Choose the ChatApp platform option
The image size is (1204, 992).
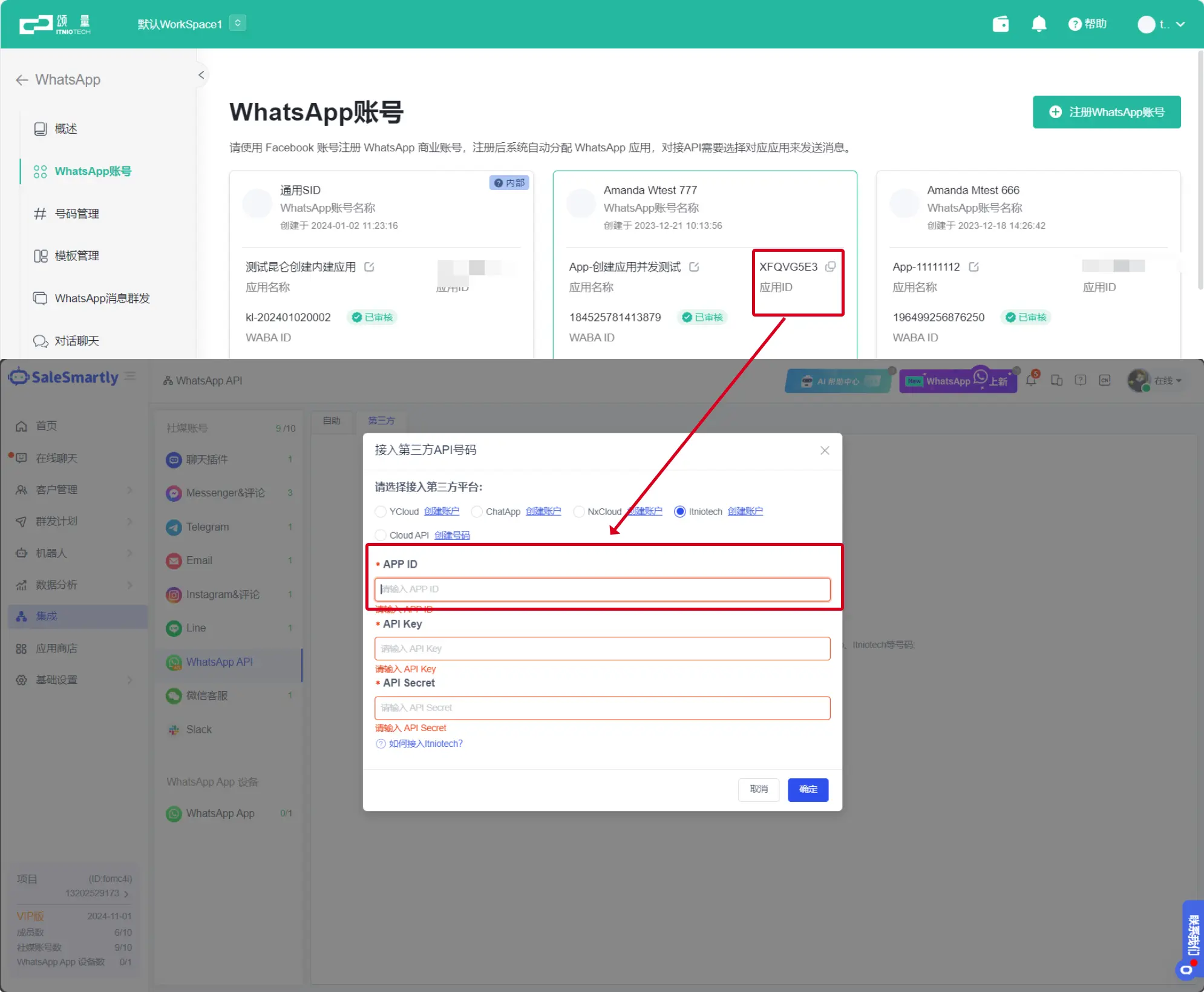click(x=477, y=511)
